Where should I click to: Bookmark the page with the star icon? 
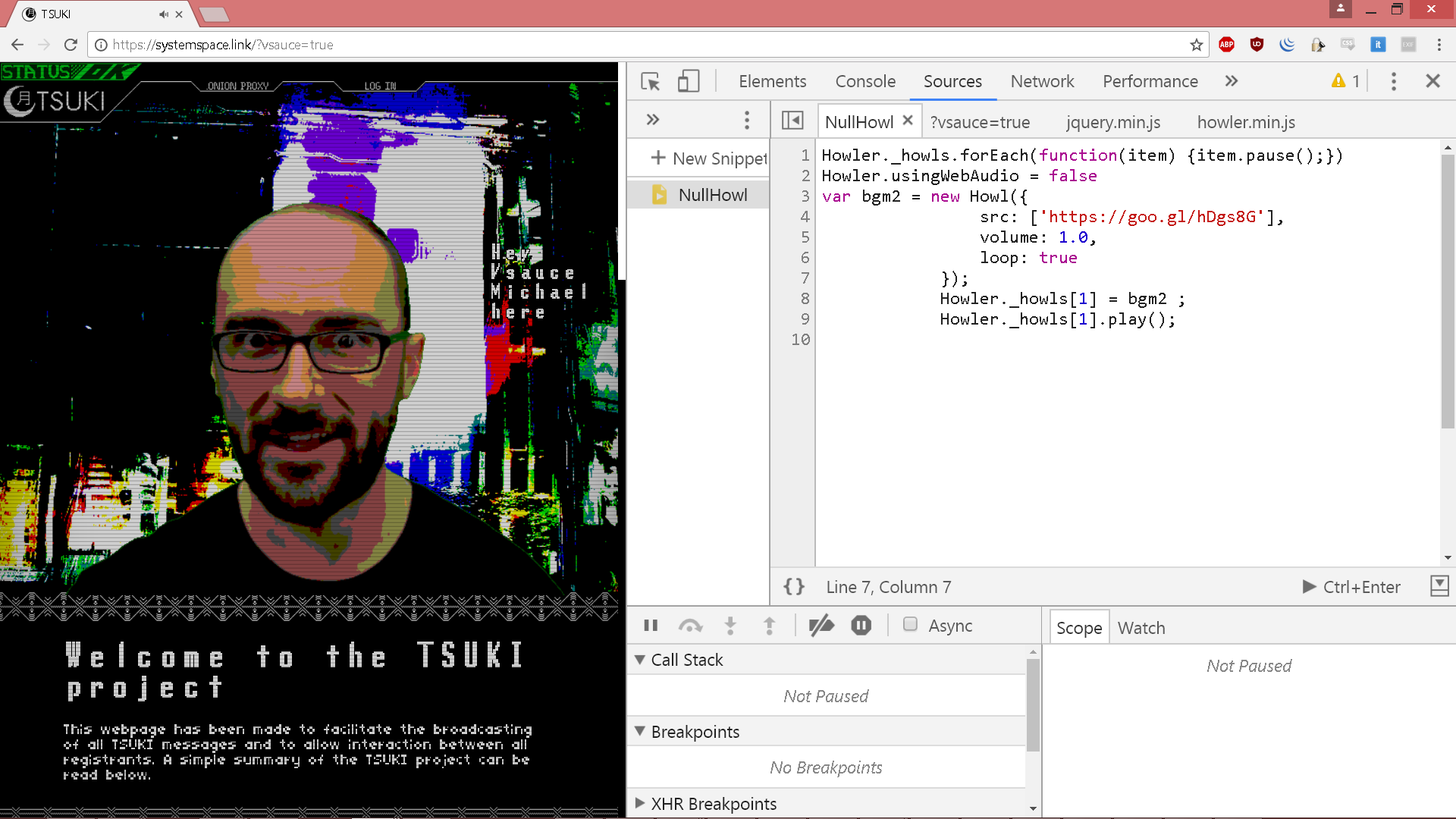click(x=1197, y=45)
